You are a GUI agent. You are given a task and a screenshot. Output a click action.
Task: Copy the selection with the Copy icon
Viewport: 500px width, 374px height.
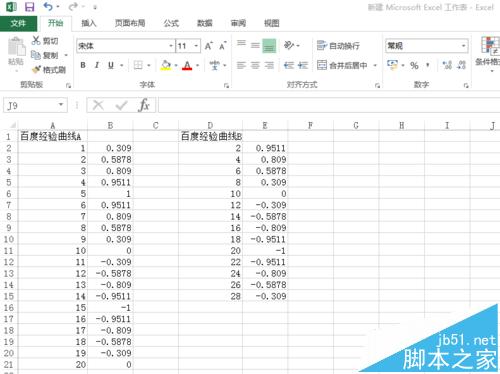tap(36, 55)
